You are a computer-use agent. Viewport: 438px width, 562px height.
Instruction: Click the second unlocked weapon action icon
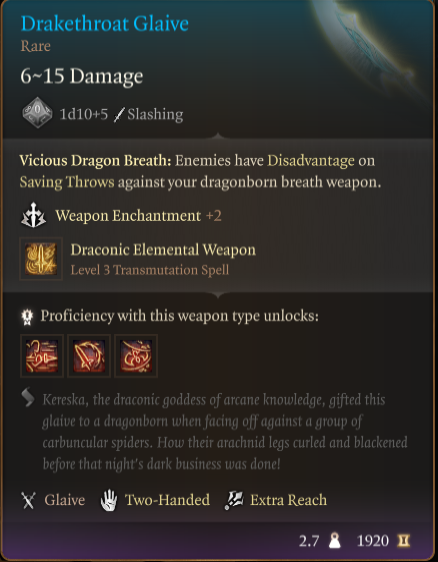click(89, 356)
